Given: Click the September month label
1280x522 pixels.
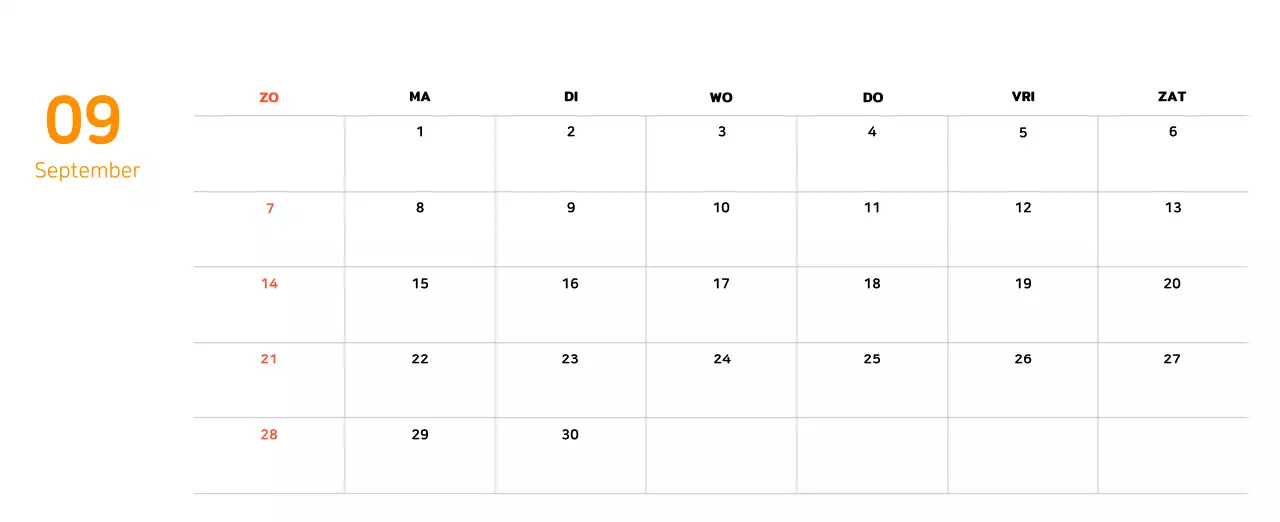Looking at the screenshot, I should tap(87, 170).
